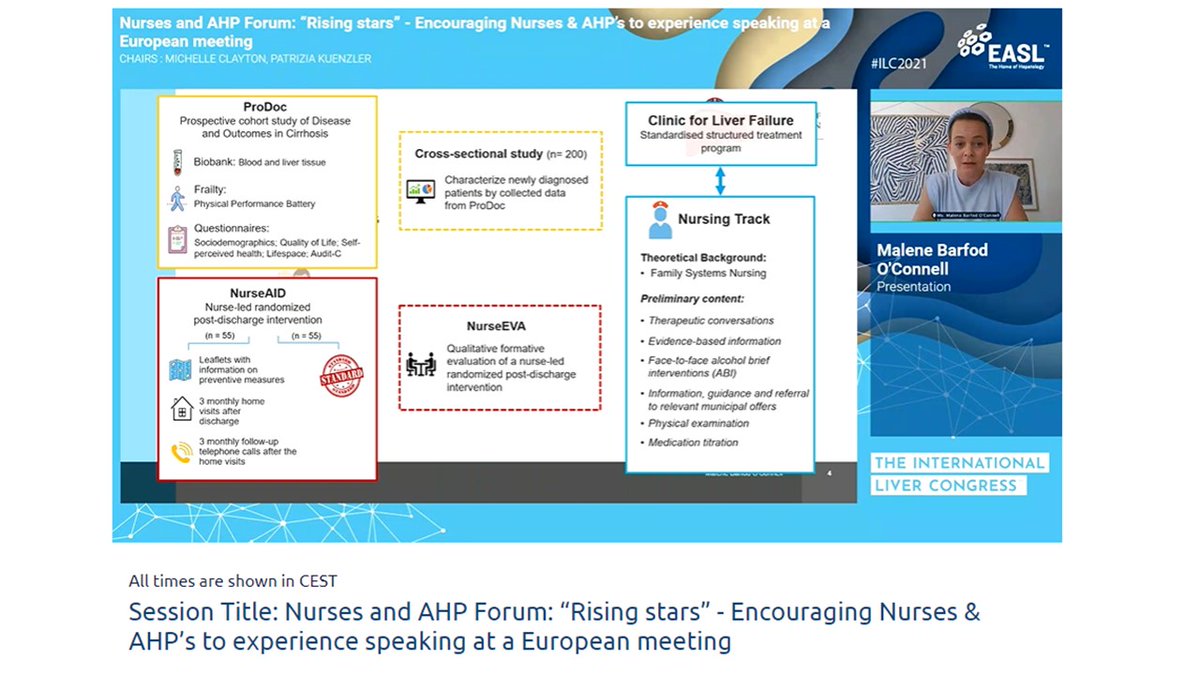Click the nurse icon beside Nursing Track
The width and height of the screenshot is (1200, 675).
point(659,219)
